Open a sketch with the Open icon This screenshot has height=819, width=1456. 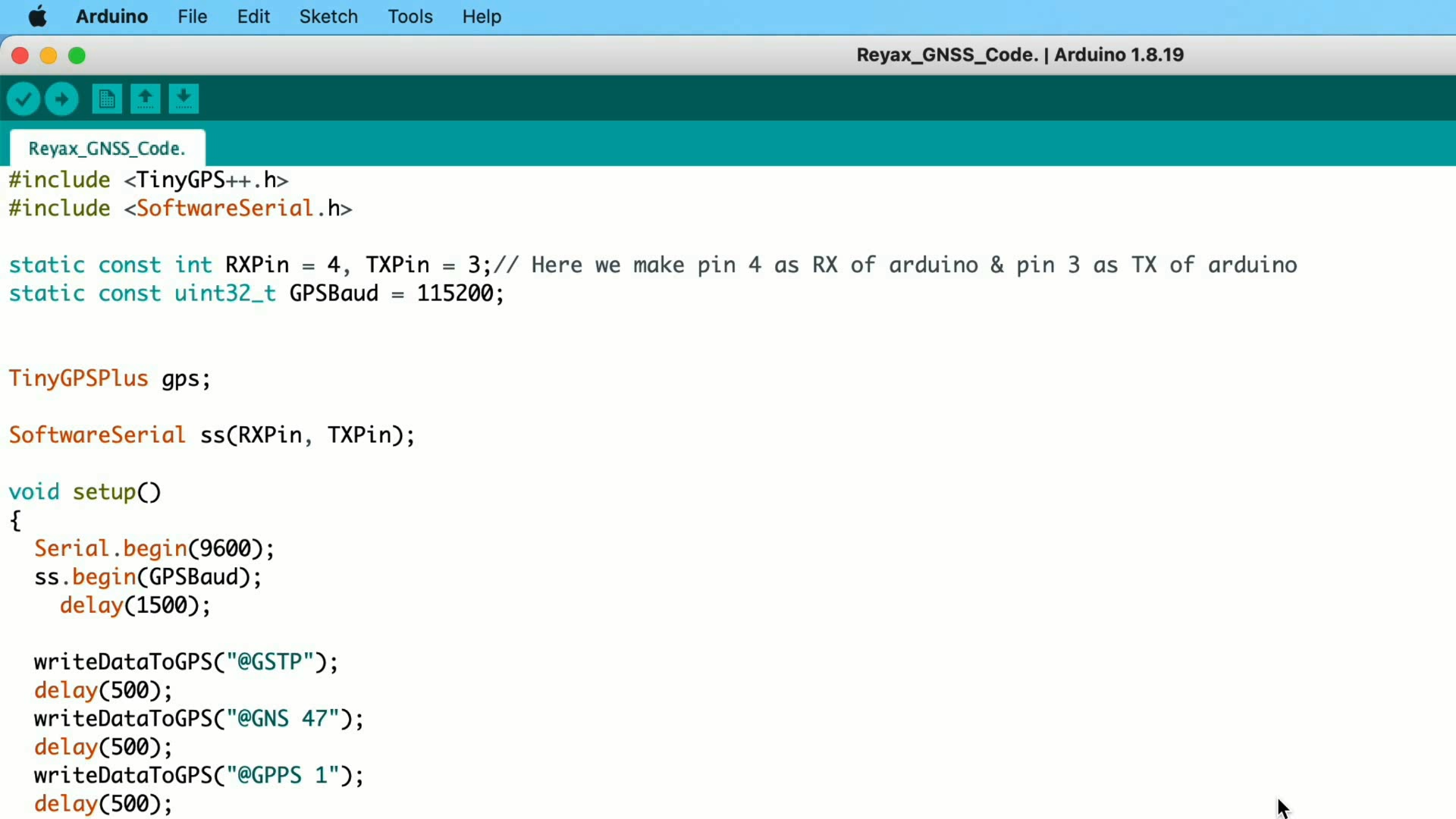pyautogui.click(x=145, y=99)
